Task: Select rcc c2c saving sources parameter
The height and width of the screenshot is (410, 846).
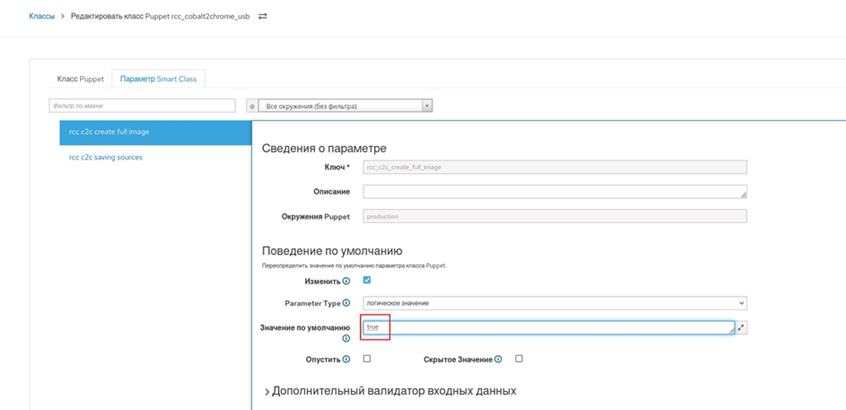Action: pos(106,157)
